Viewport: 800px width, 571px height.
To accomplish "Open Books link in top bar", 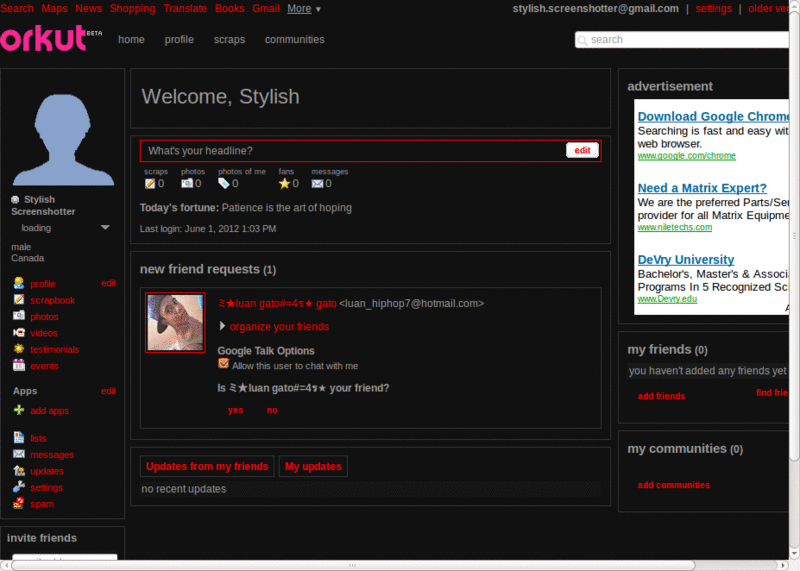I will click(x=230, y=9).
